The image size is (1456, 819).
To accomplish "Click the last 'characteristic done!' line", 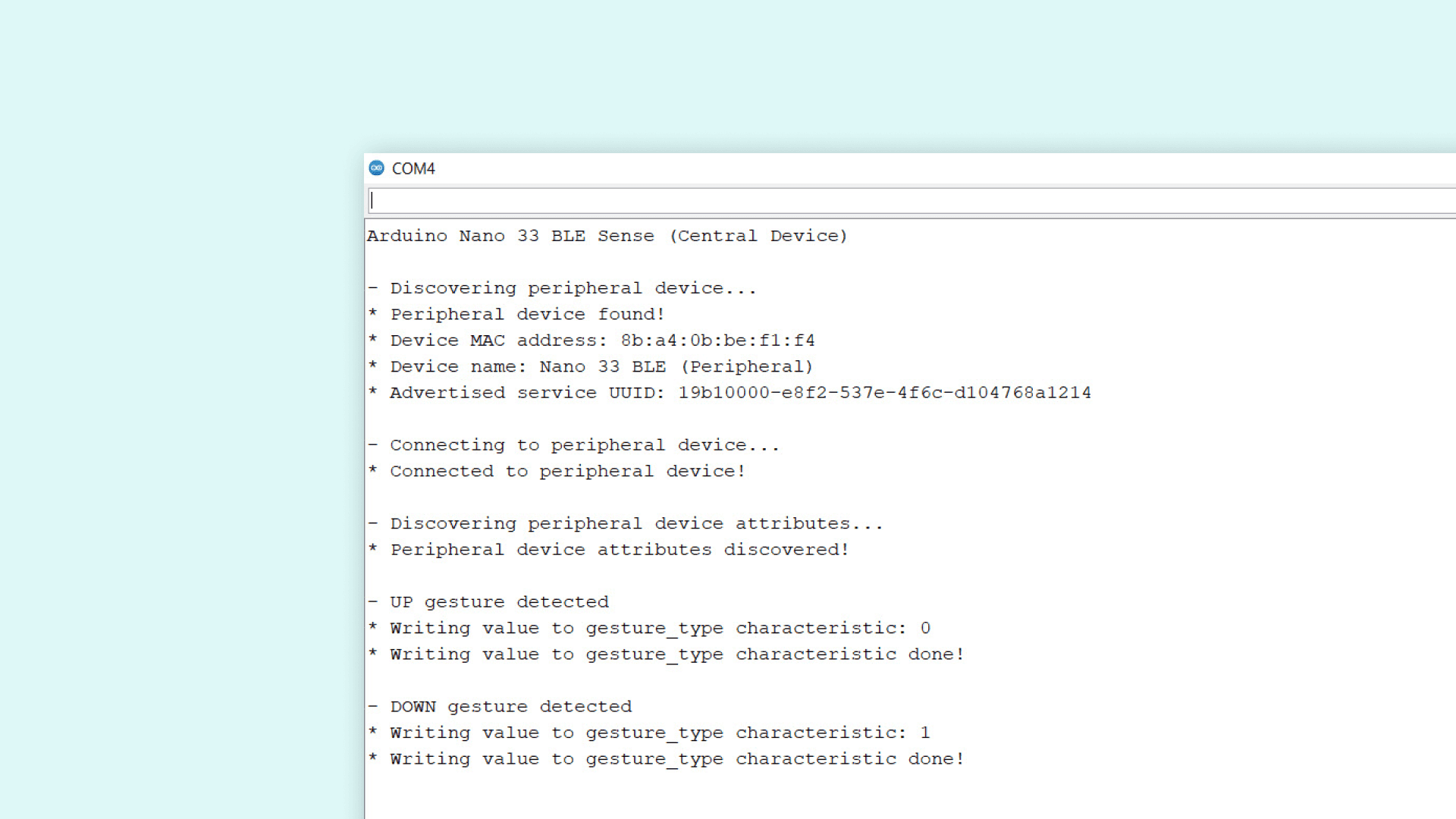I will click(x=676, y=759).
